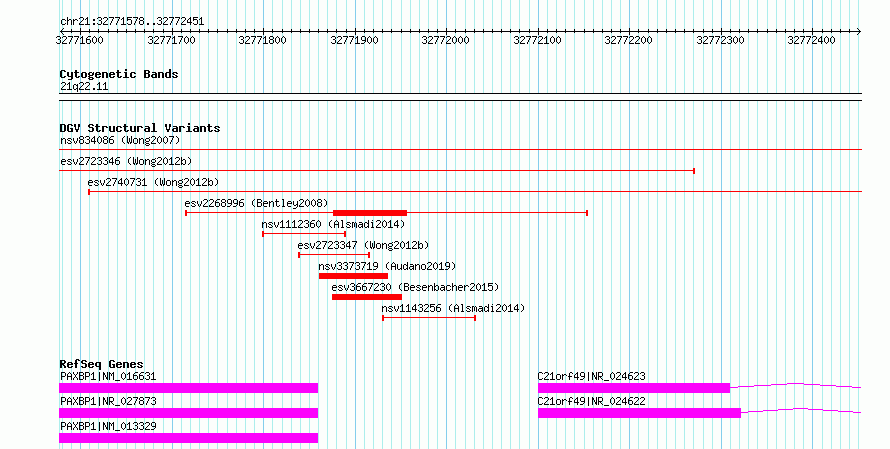Select gene label PAXBP1|NM_013329
The height and width of the screenshot is (449, 890).
click(108, 426)
